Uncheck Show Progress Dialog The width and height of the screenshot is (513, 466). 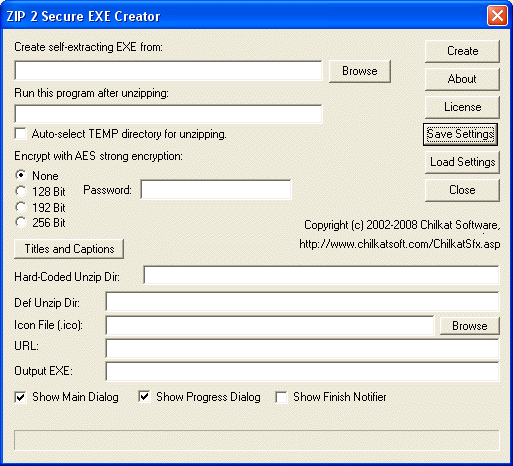[144, 397]
